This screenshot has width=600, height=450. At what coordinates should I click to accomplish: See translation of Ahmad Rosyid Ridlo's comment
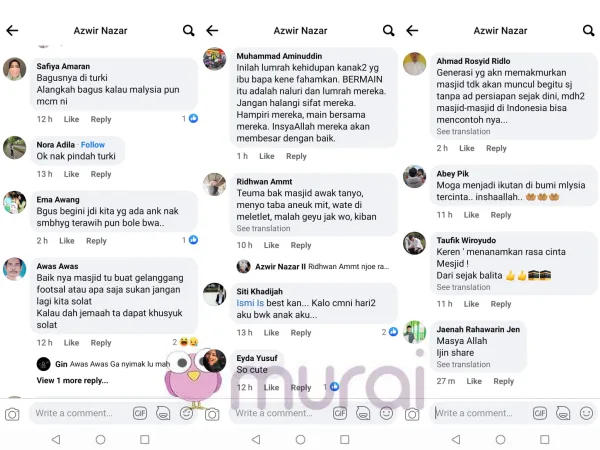[x=463, y=132]
